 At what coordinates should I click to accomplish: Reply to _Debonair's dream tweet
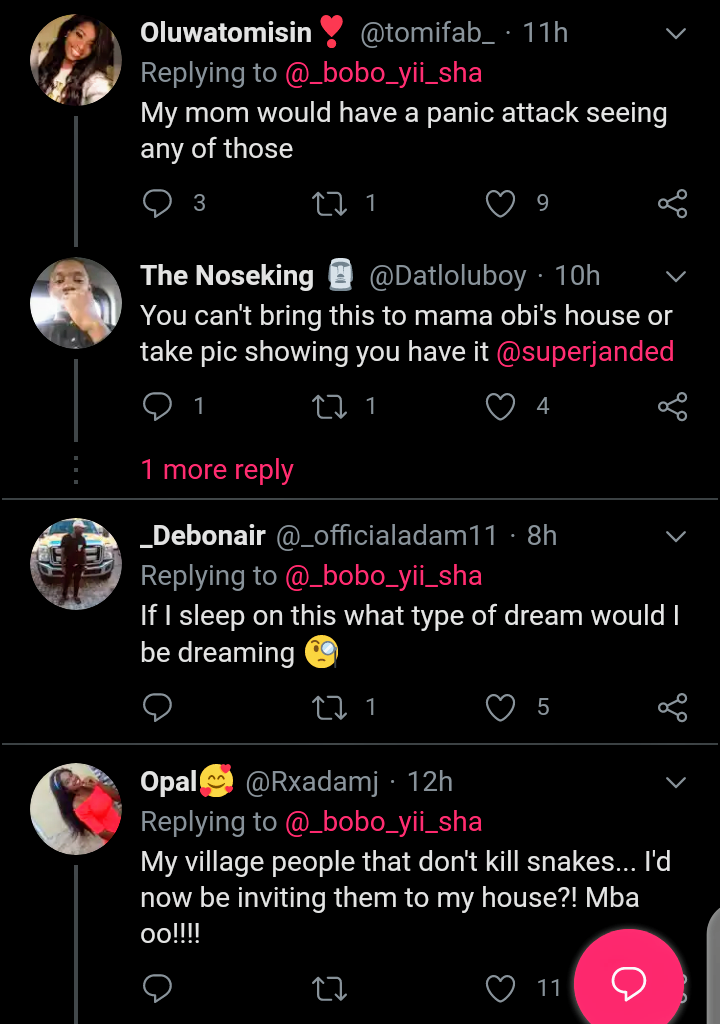[x=158, y=708]
